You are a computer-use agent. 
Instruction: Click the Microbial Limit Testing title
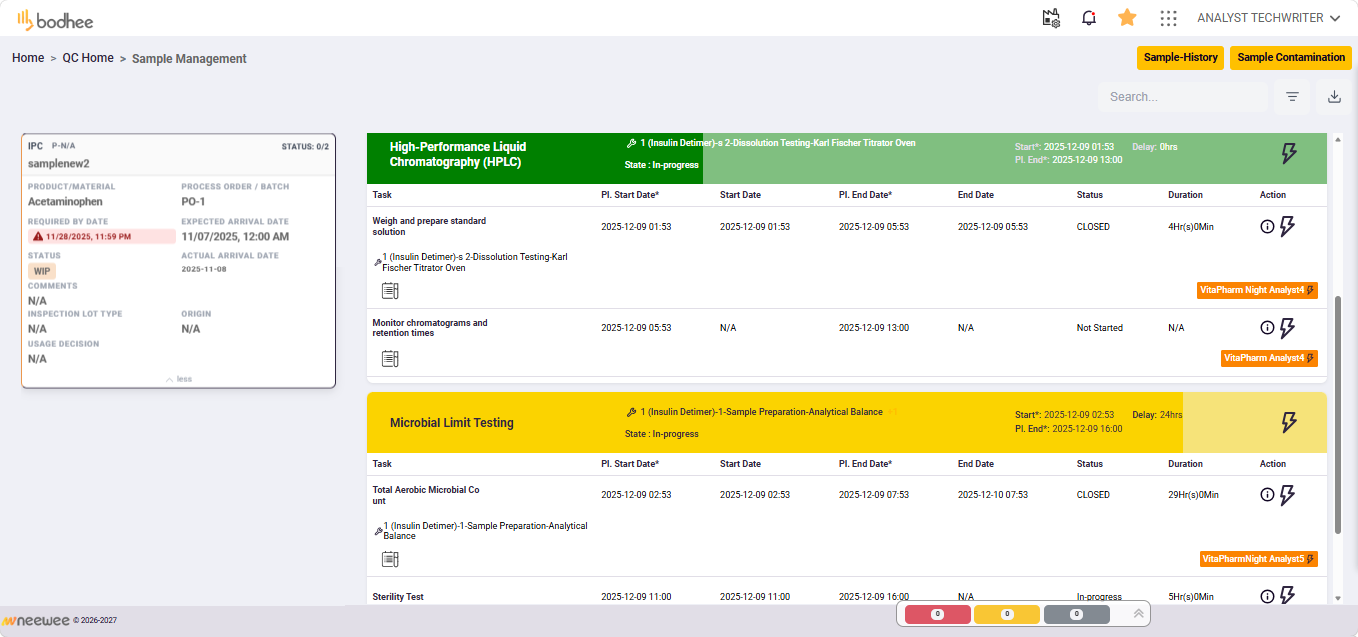451,423
